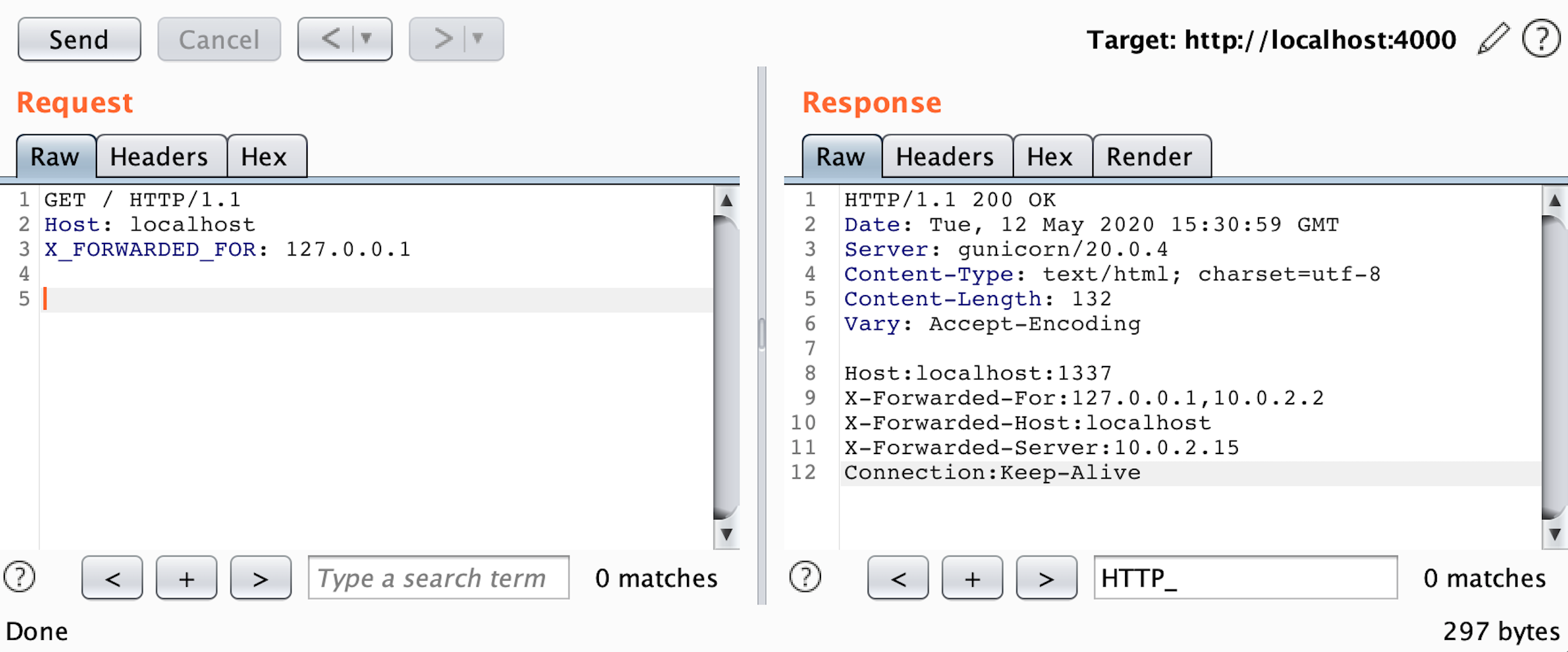Go back to previous request in history

click(x=331, y=39)
